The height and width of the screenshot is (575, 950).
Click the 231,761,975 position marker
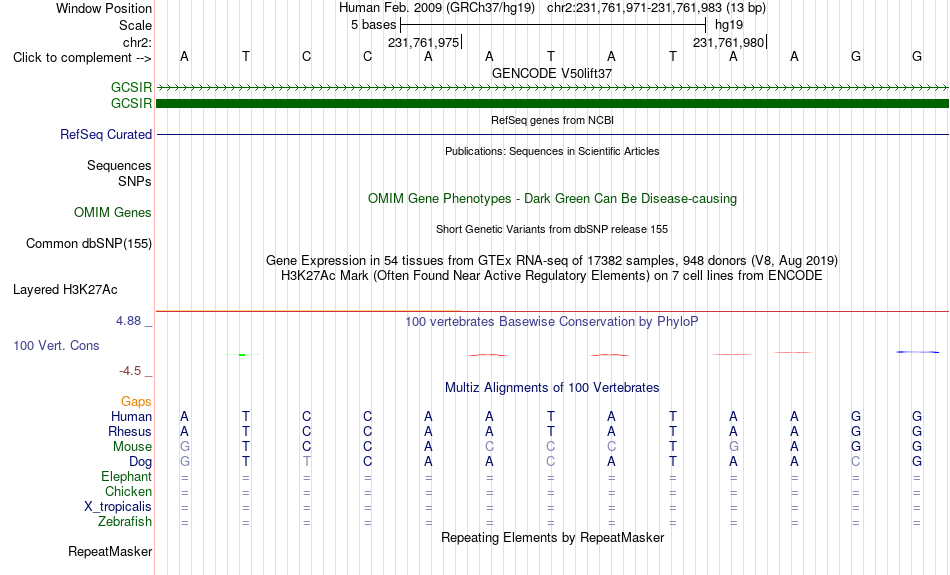click(424, 42)
